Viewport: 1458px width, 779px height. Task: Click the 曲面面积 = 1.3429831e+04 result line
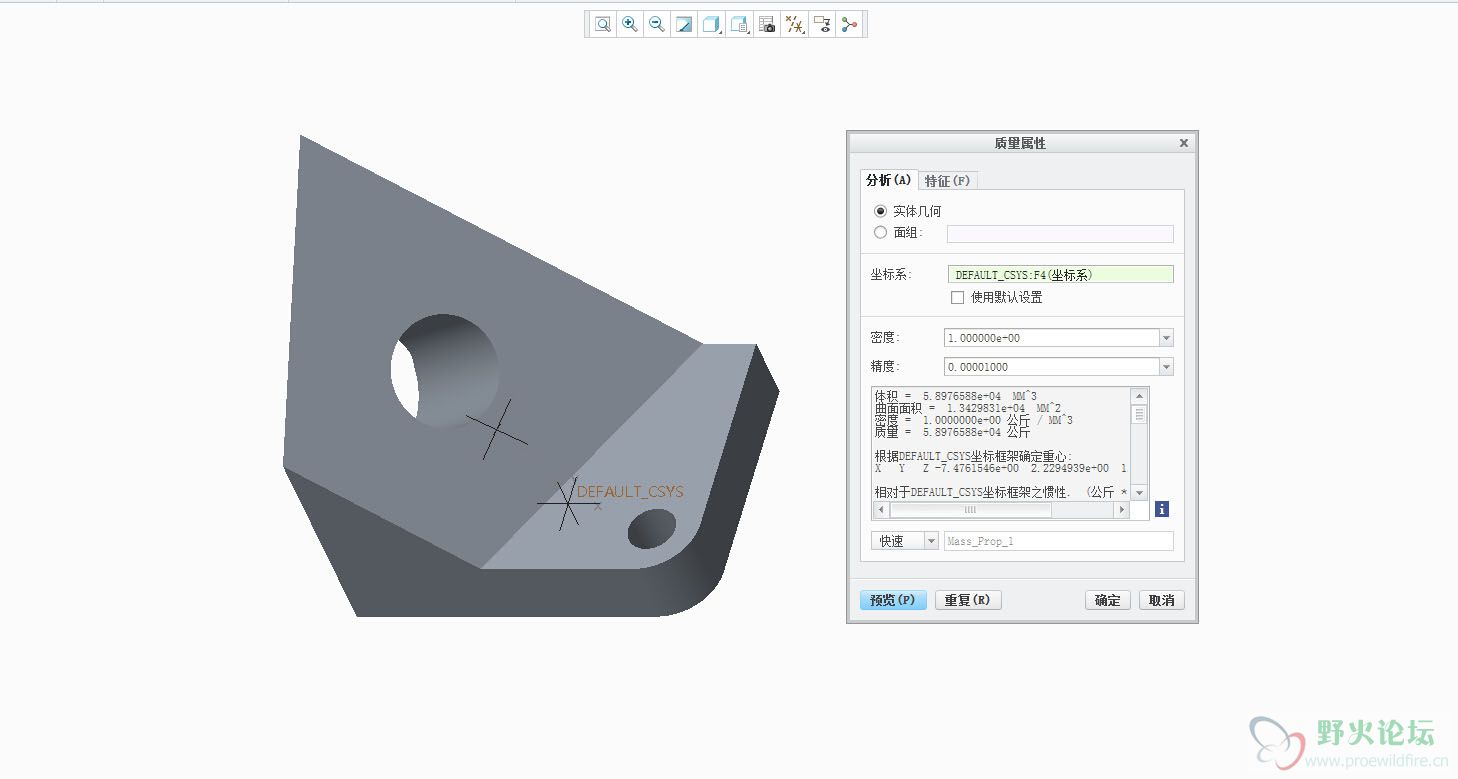point(968,408)
